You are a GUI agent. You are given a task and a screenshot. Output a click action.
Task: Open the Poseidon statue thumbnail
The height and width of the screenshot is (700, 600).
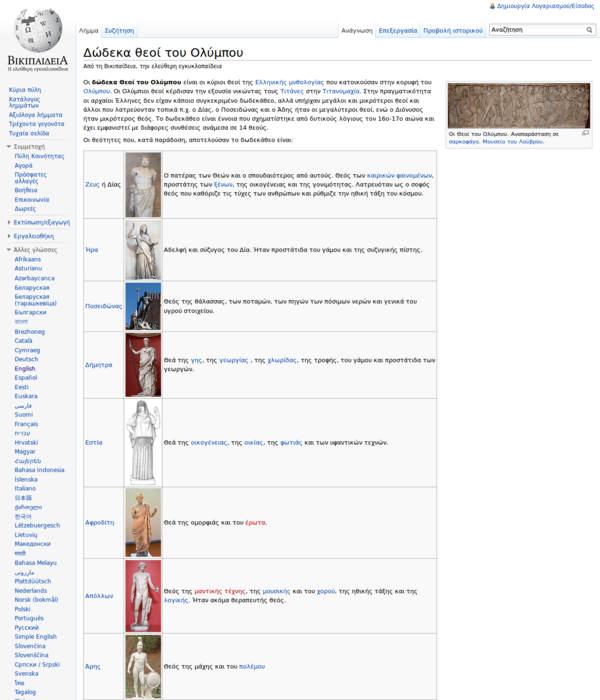pyautogui.click(x=143, y=306)
